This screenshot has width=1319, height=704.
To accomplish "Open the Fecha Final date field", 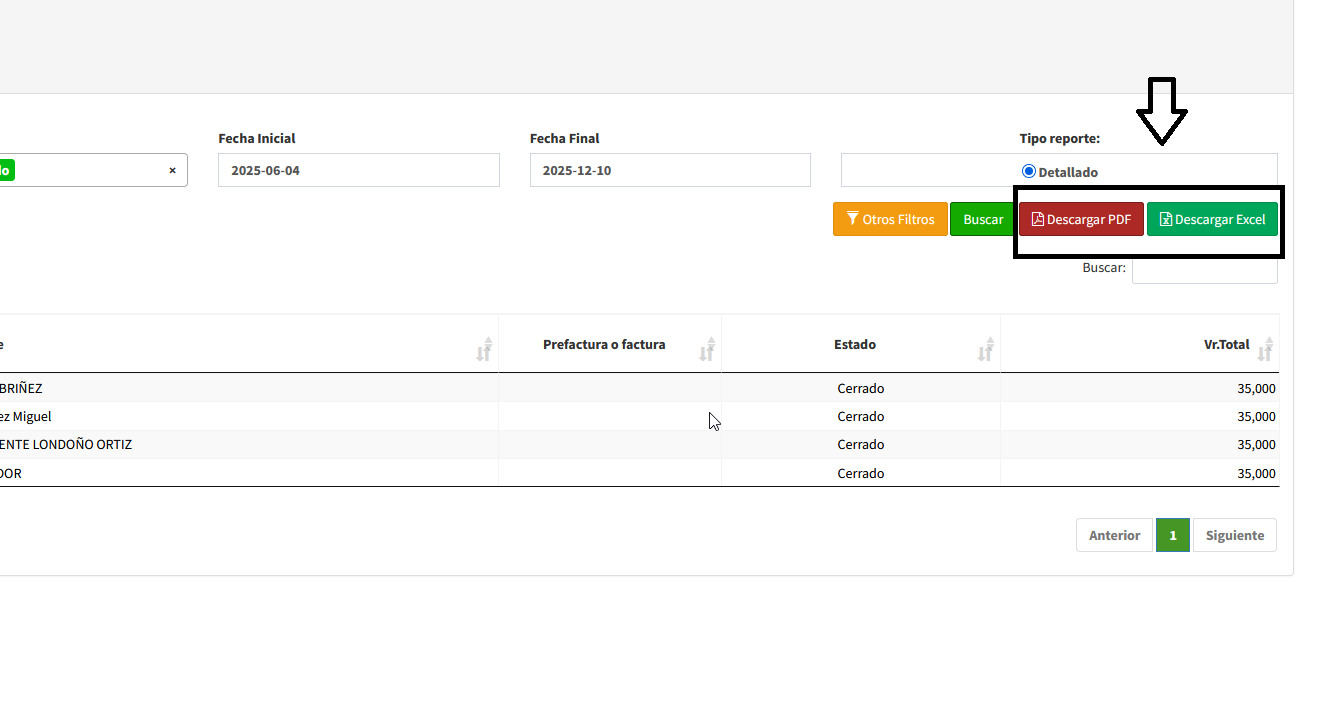I will (669, 170).
